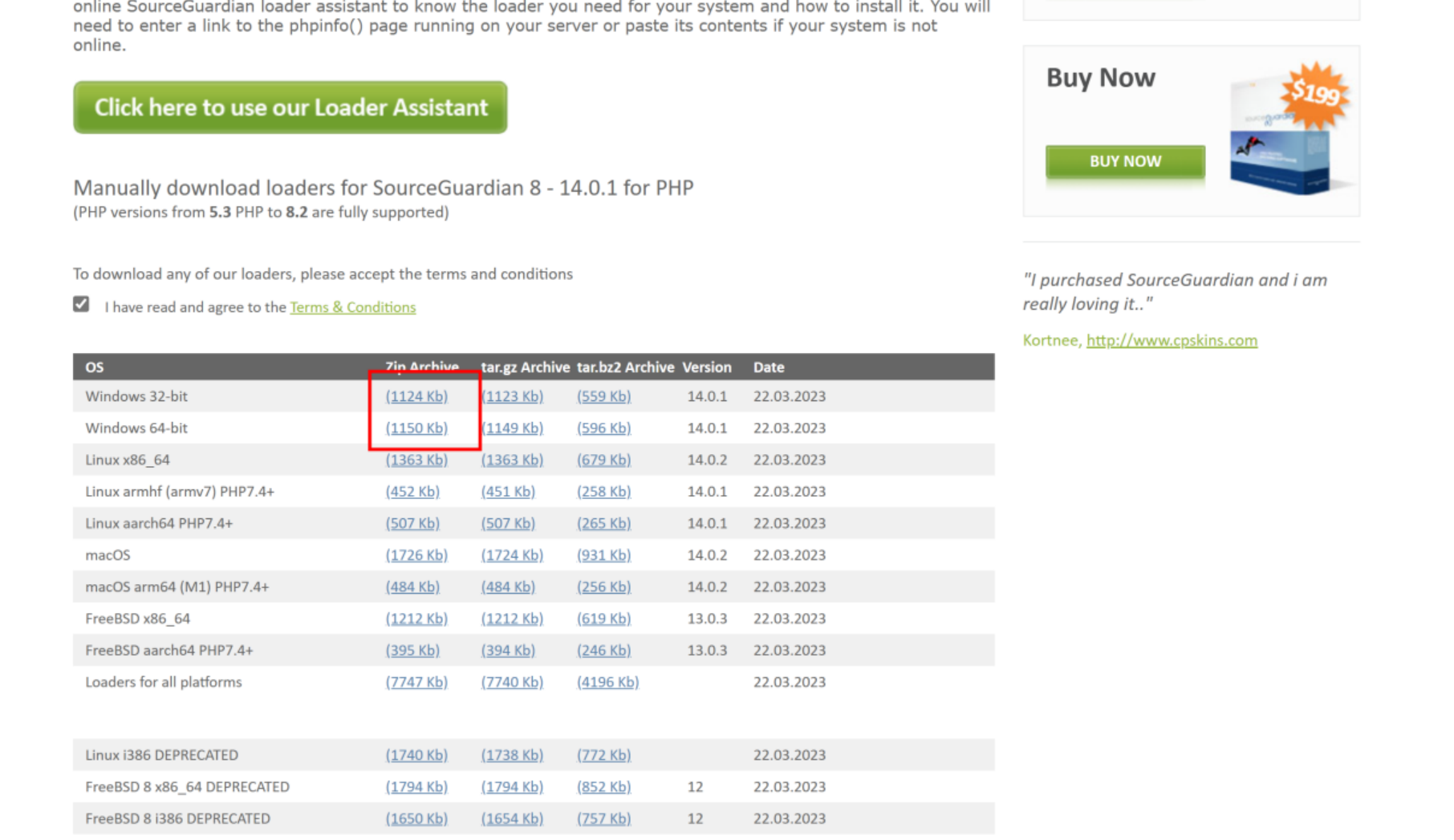Click the 'Manually download loaders' heading
The height and width of the screenshot is (840, 1454).
click(x=384, y=188)
